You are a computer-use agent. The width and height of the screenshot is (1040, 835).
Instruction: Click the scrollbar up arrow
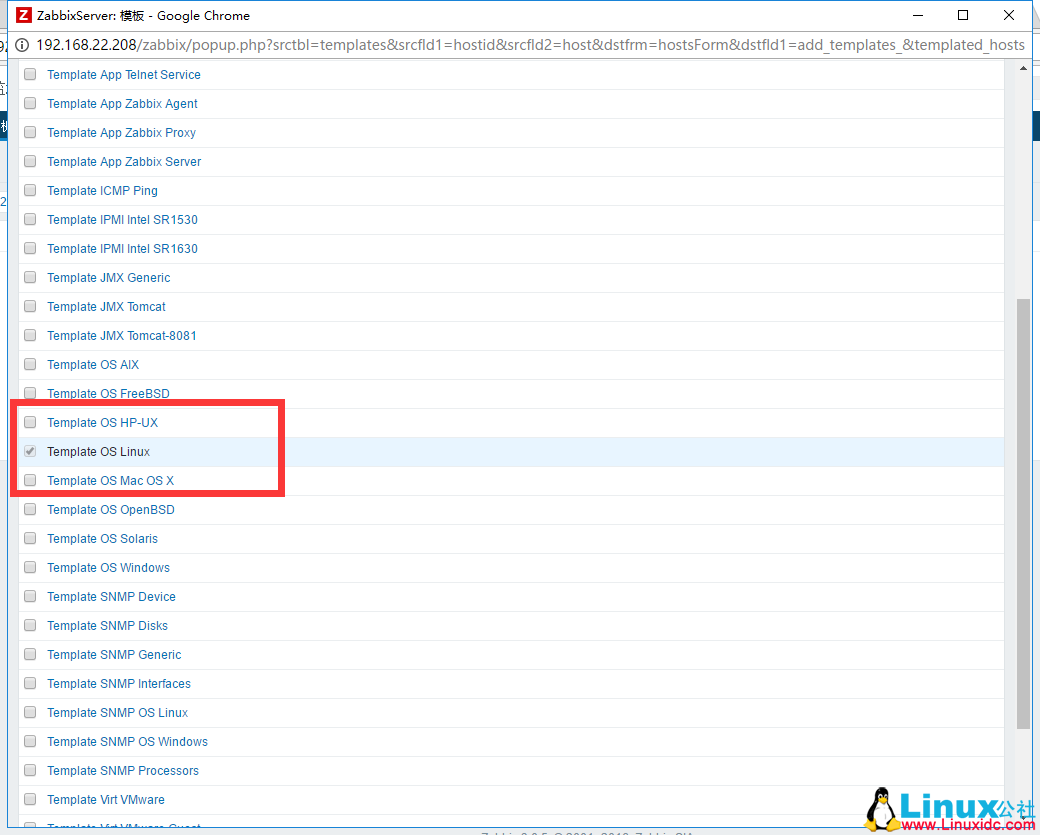point(1022,68)
